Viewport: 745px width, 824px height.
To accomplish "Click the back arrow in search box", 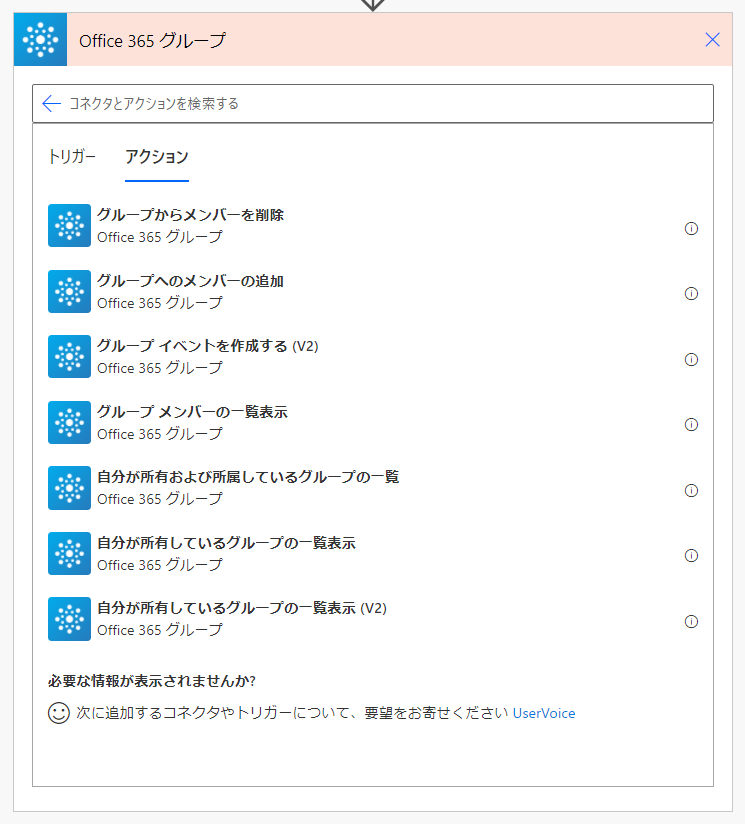I will click(x=51, y=104).
